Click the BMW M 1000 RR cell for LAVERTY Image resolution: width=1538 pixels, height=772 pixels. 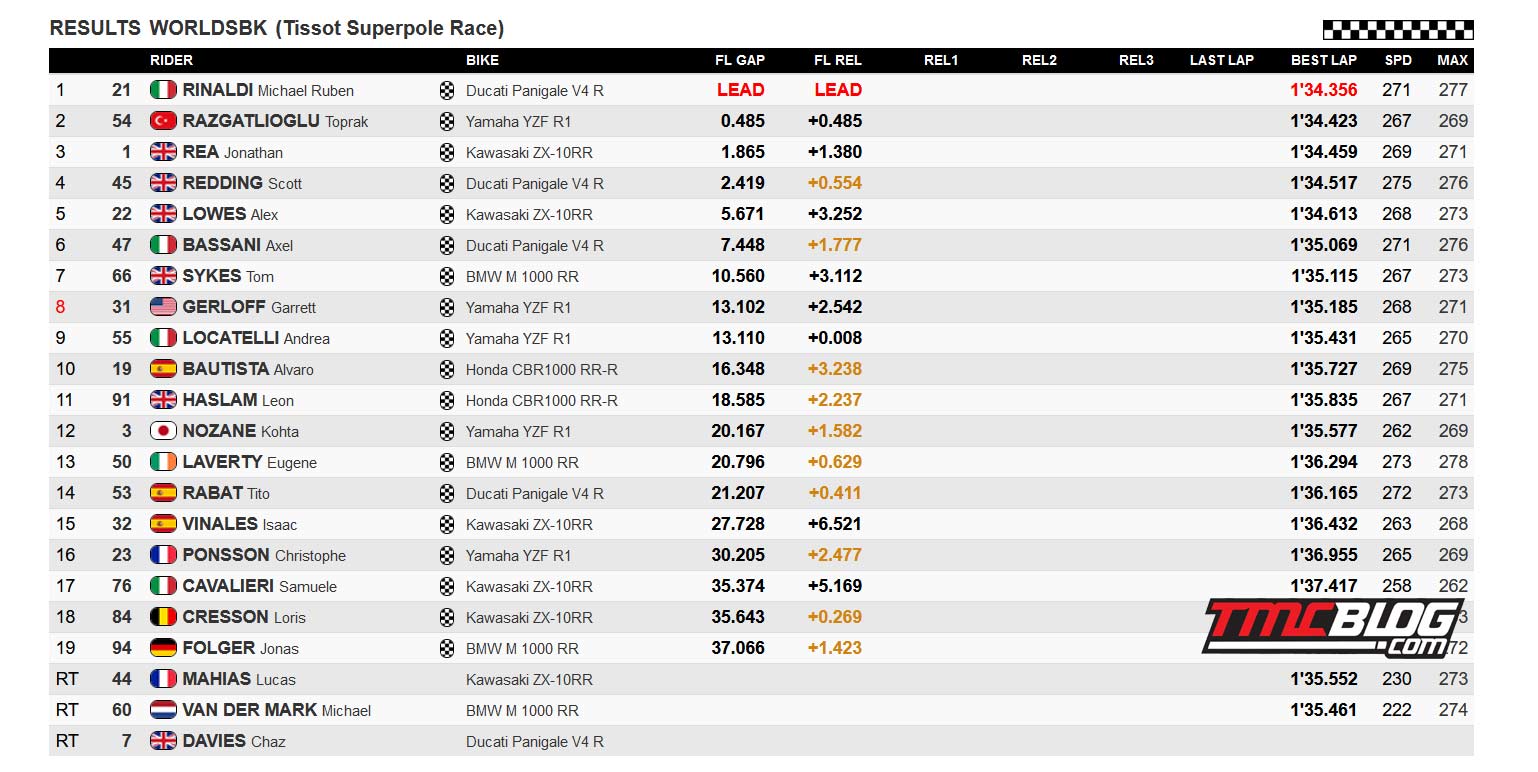522,462
